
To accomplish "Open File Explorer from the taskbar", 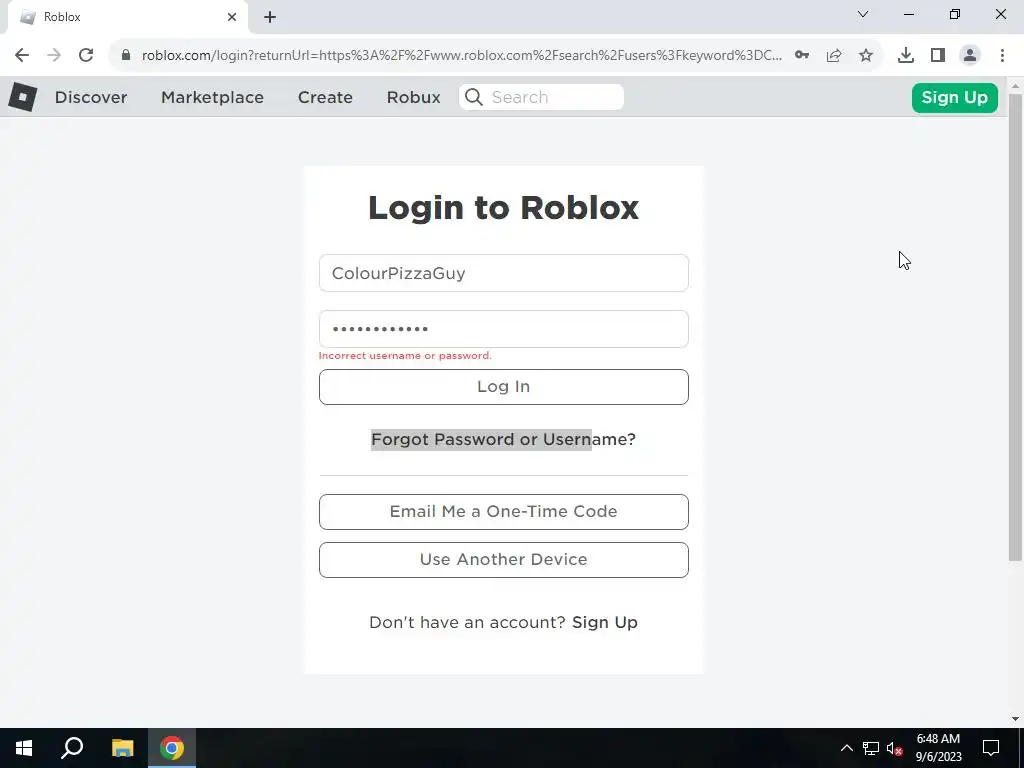I will (x=122, y=748).
